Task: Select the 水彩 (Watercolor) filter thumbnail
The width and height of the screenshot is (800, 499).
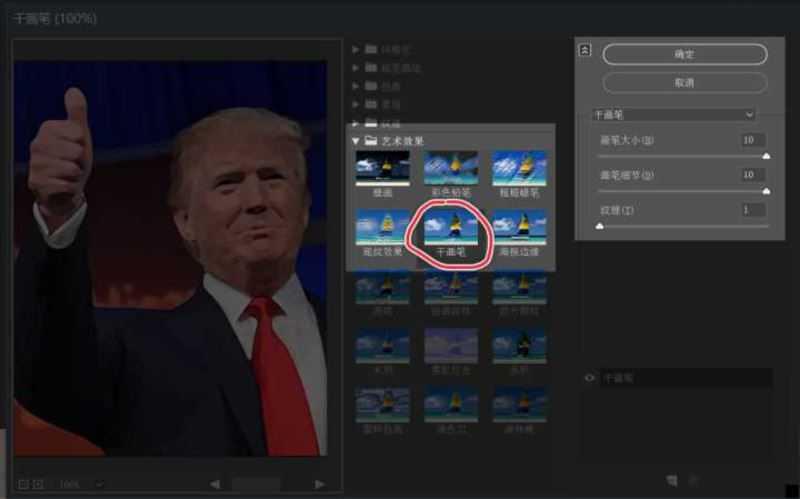Action: click(x=519, y=345)
